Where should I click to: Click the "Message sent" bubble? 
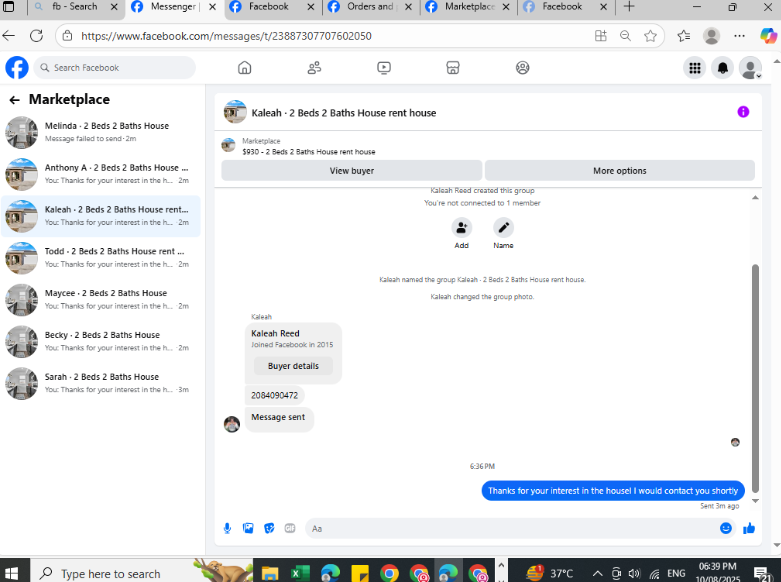pos(278,418)
